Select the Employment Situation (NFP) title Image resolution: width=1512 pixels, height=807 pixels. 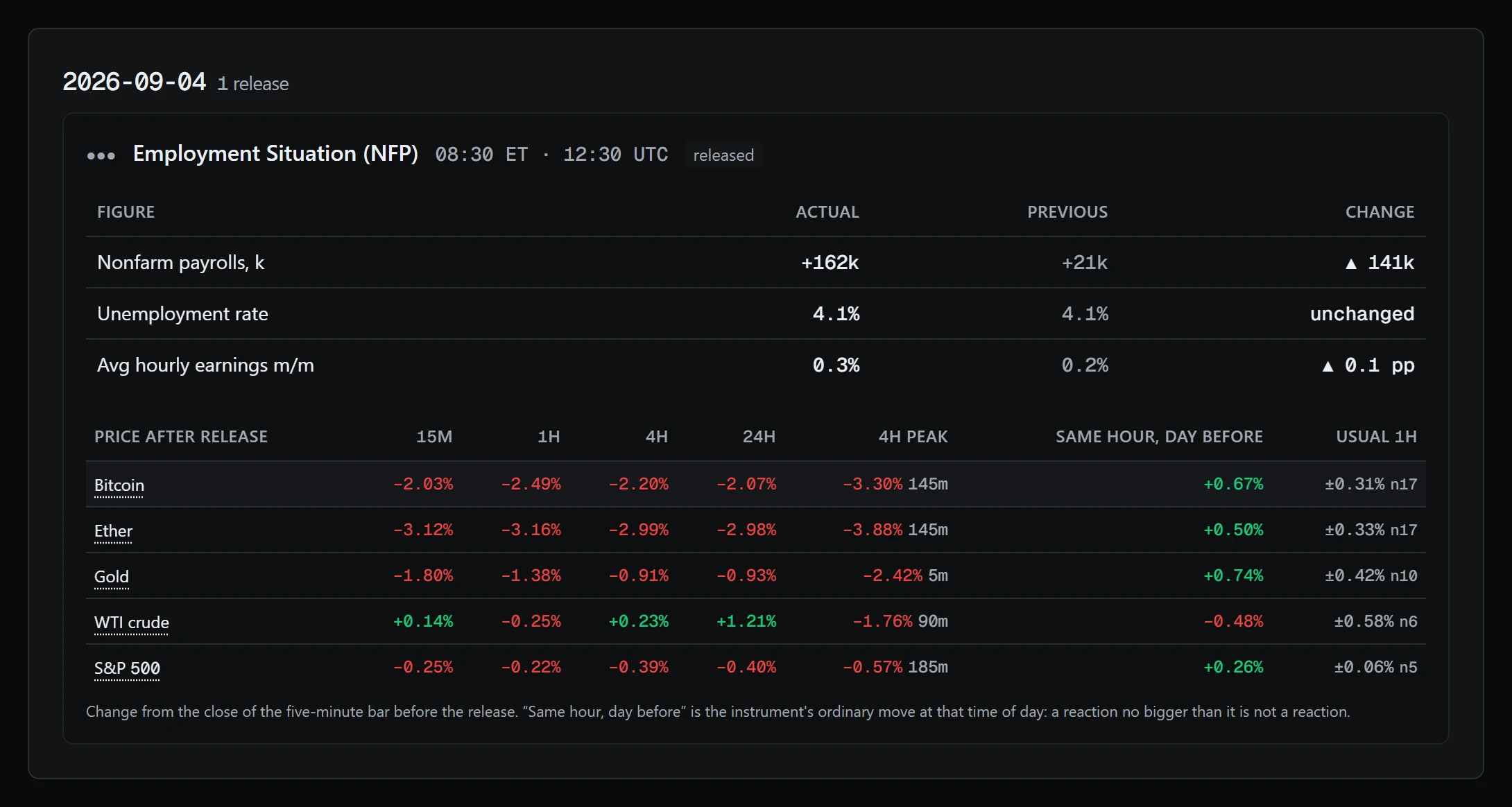275,153
